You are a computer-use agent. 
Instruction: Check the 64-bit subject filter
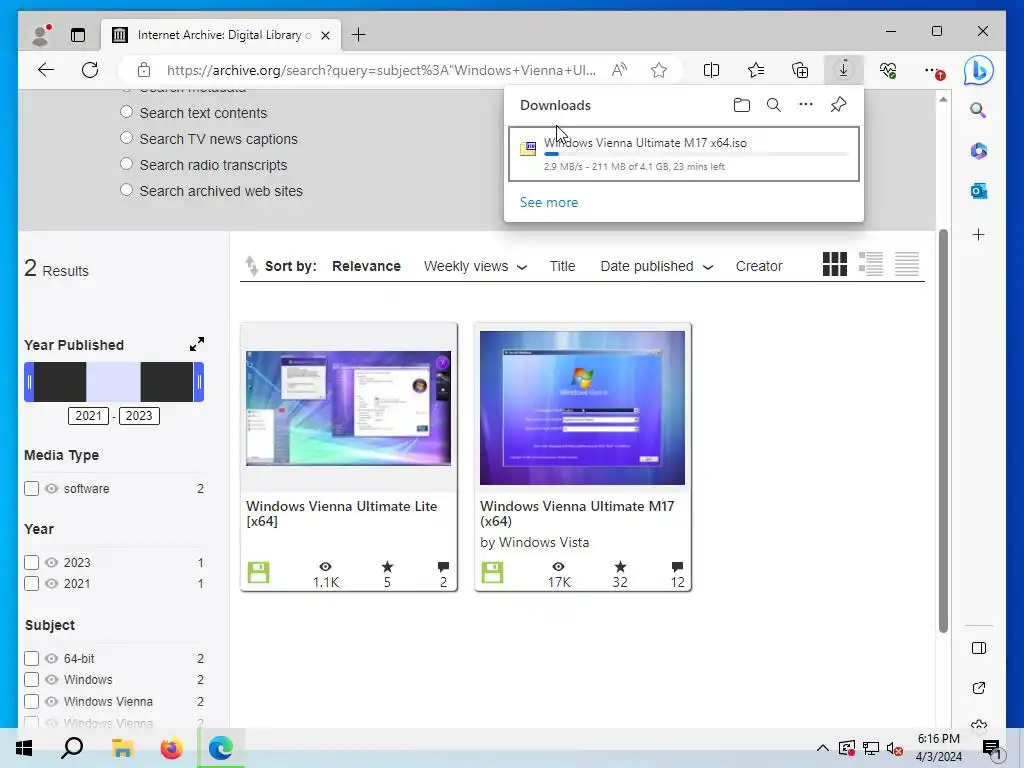(31, 658)
